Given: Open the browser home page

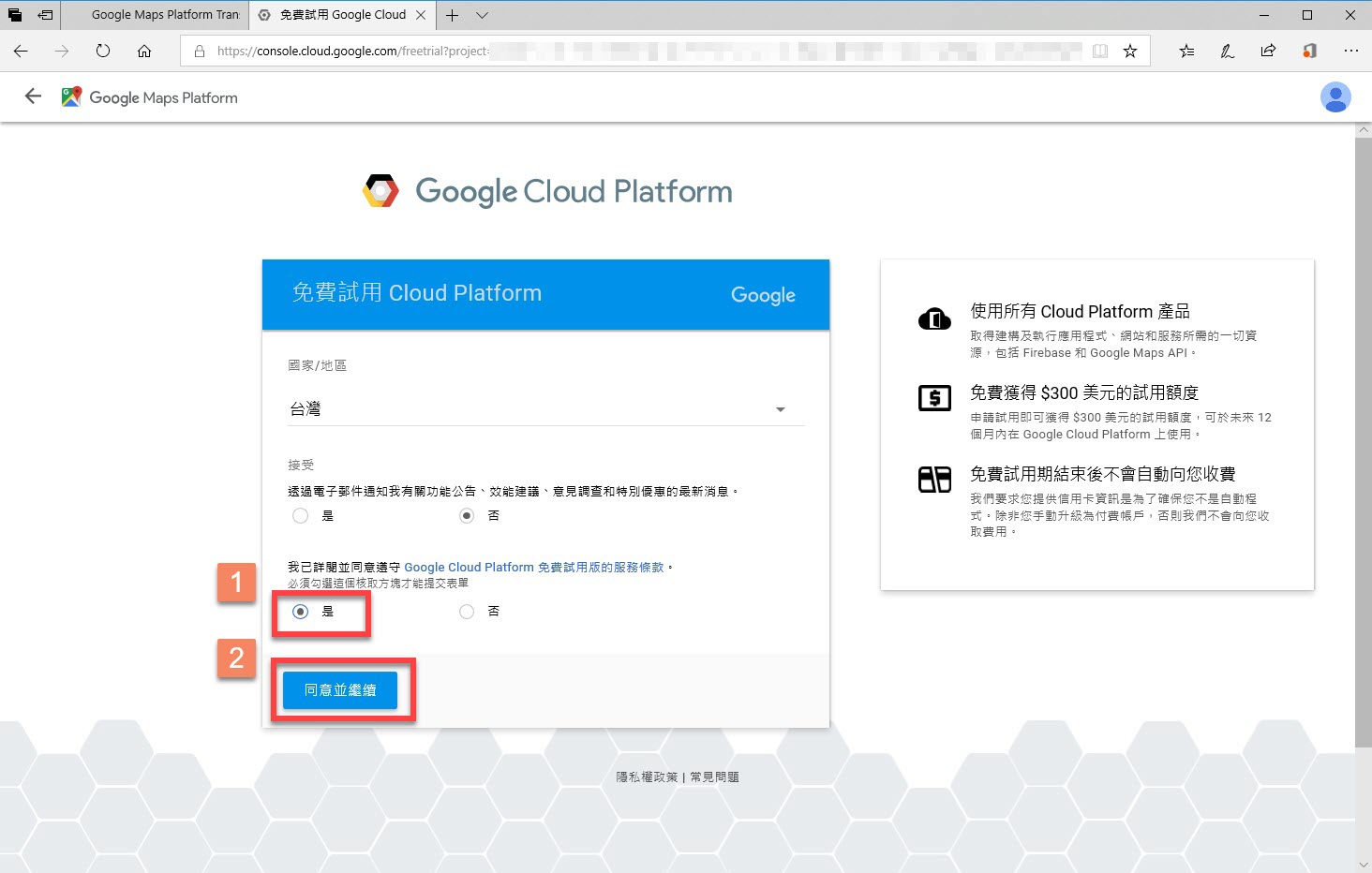Looking at the screenshot, I should (x=144, y=52).
